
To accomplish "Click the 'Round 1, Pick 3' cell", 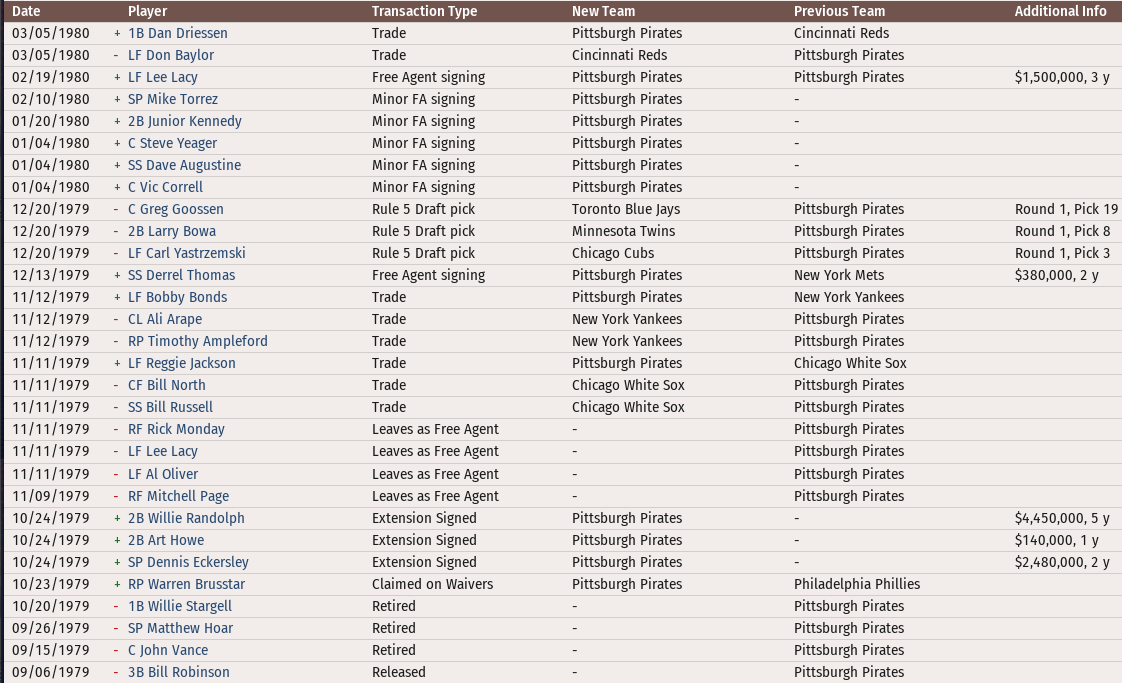I will pos(1063,253).
